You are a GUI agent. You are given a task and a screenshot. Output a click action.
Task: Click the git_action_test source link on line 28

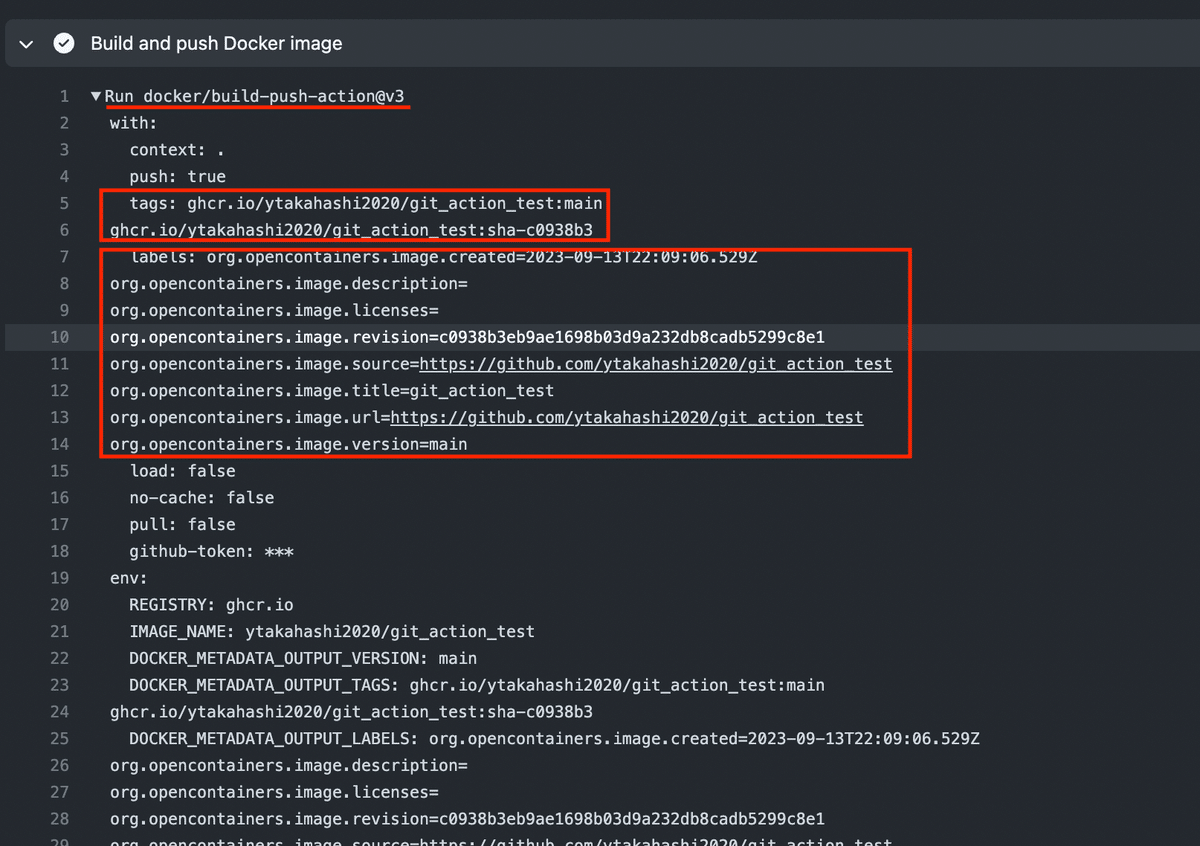[x=680, y=842]
